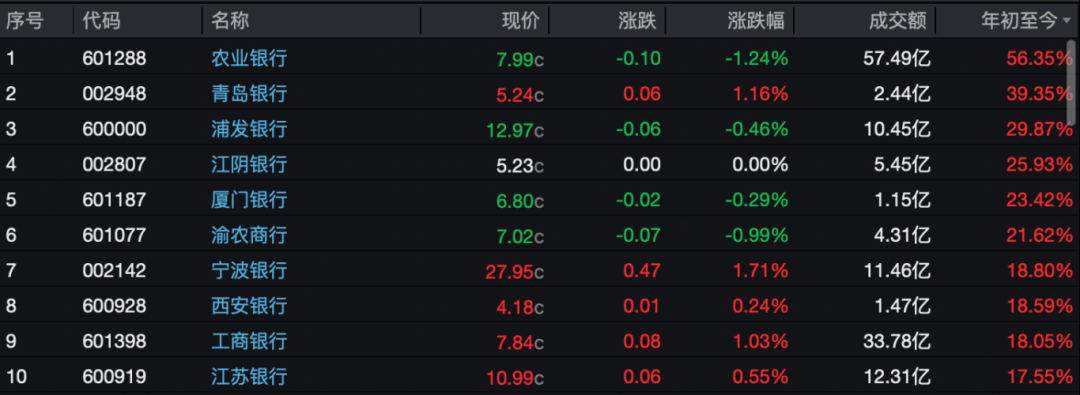The height and width of the screenshot is (395, 1080).
Task: Select stock code 002807
Action: 114,165
